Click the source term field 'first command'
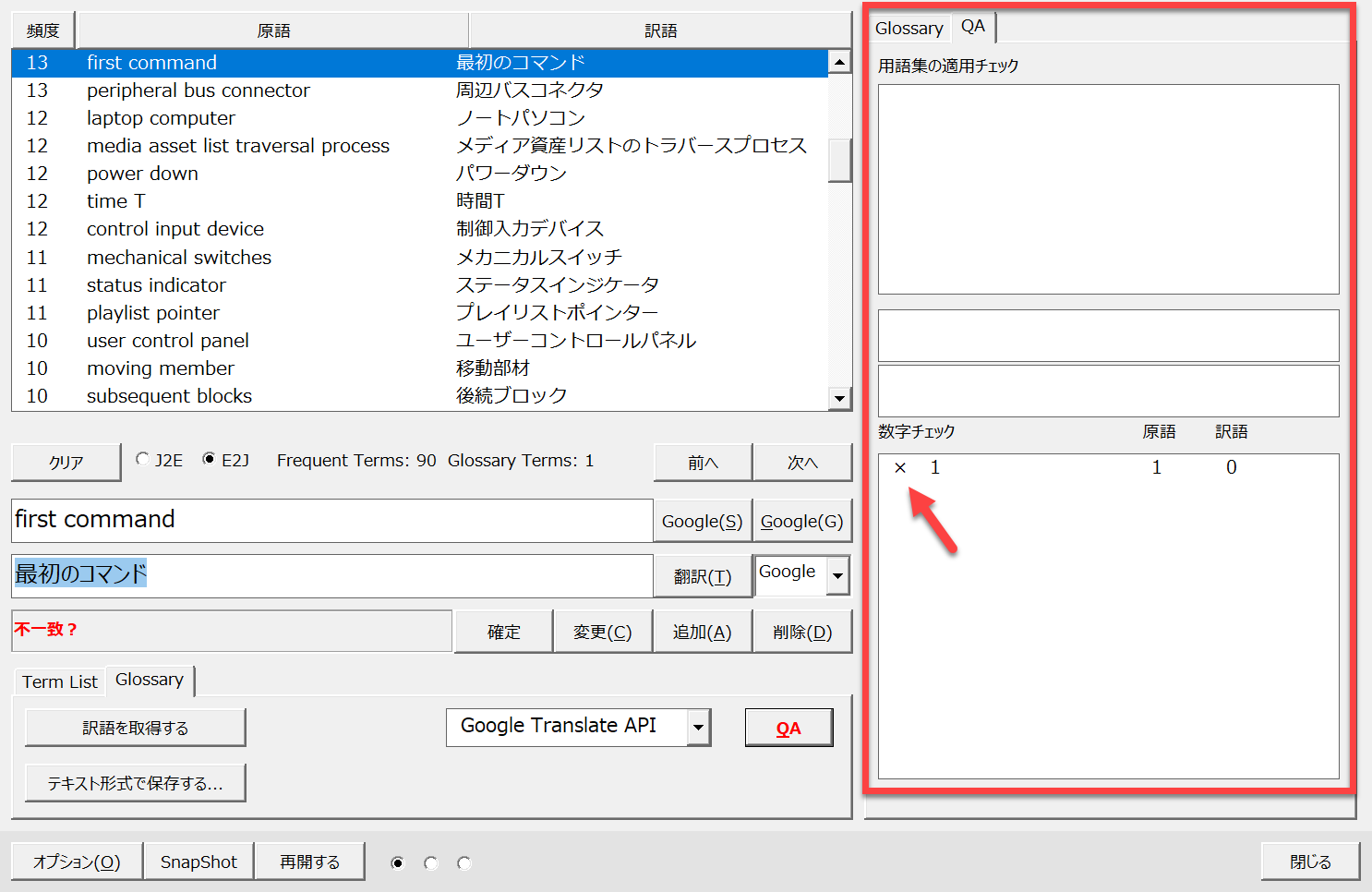Screen dimensions: 1372x892 click(x=331, y=520)
